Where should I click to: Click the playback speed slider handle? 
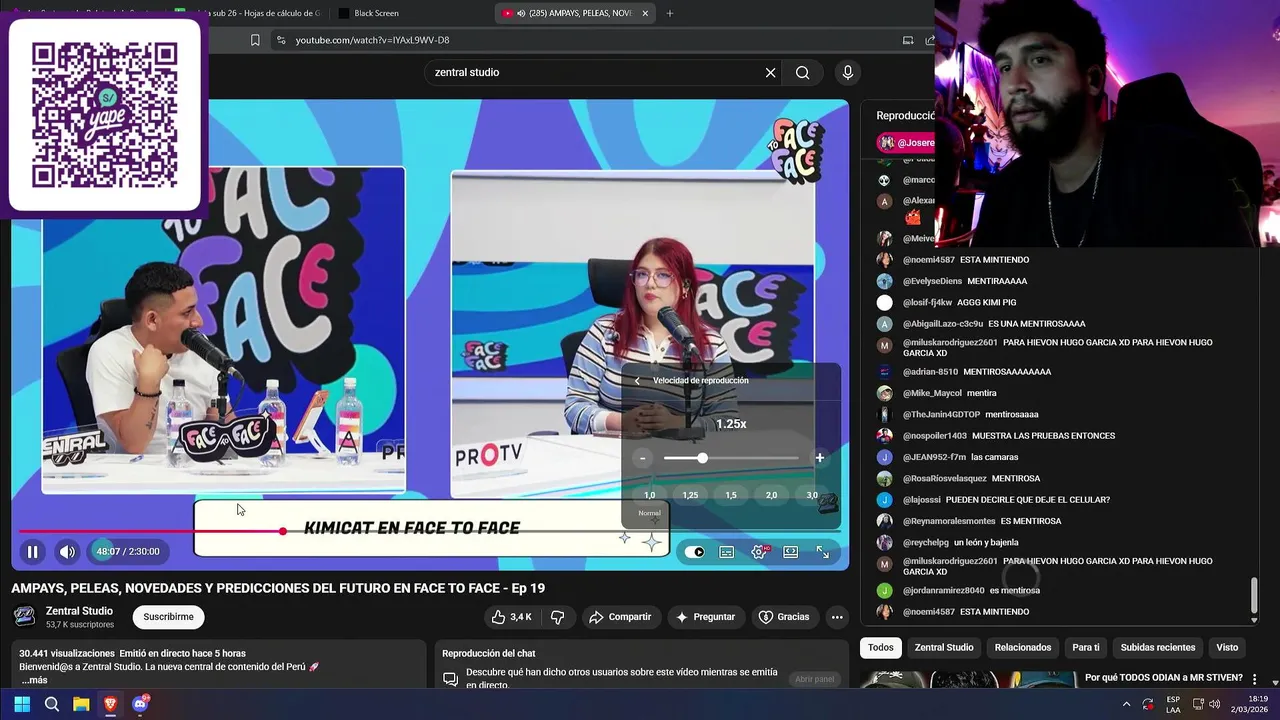pos(702,458)
